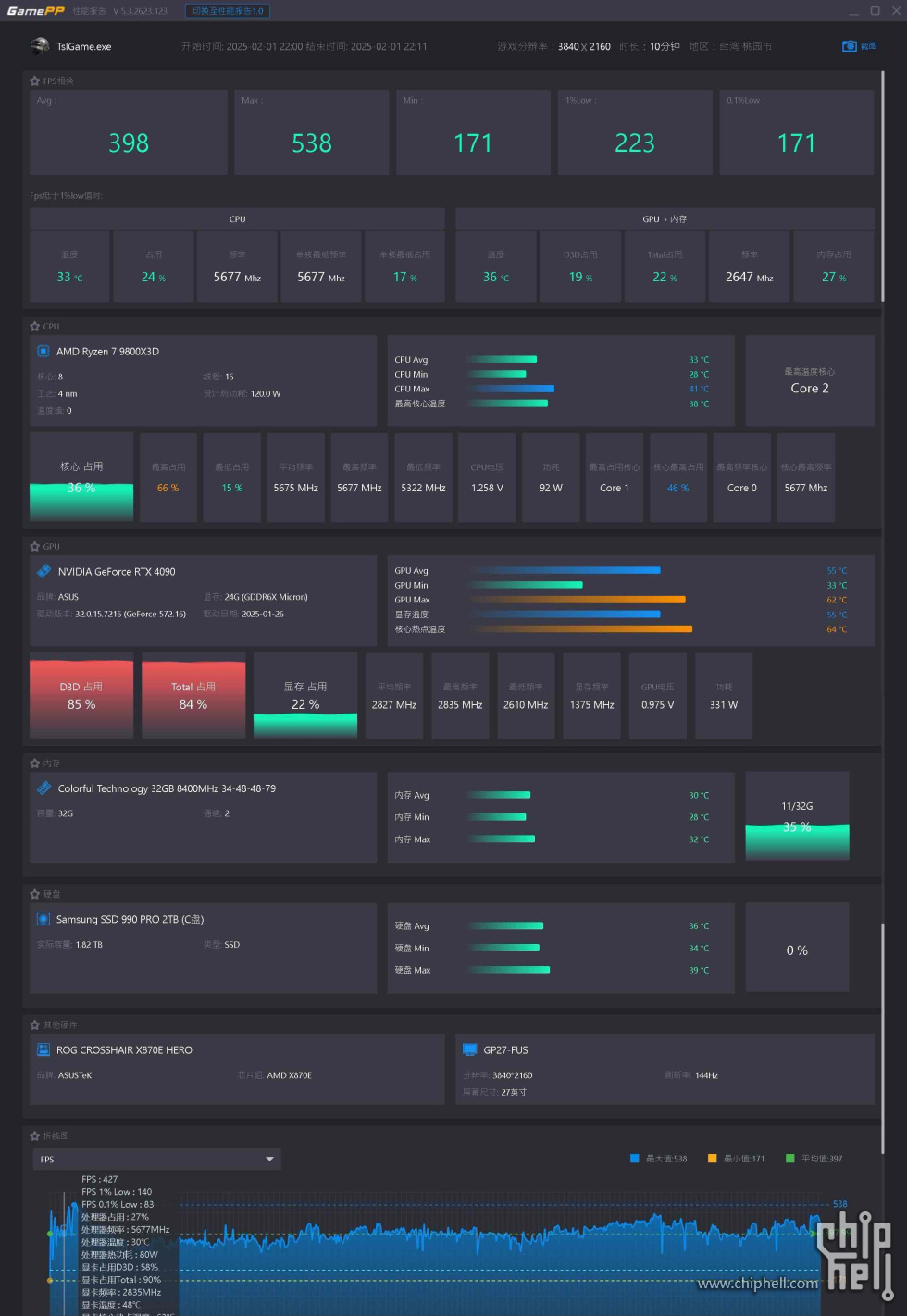Click the CPU 最高占用 66 % tile

point(168,478)
